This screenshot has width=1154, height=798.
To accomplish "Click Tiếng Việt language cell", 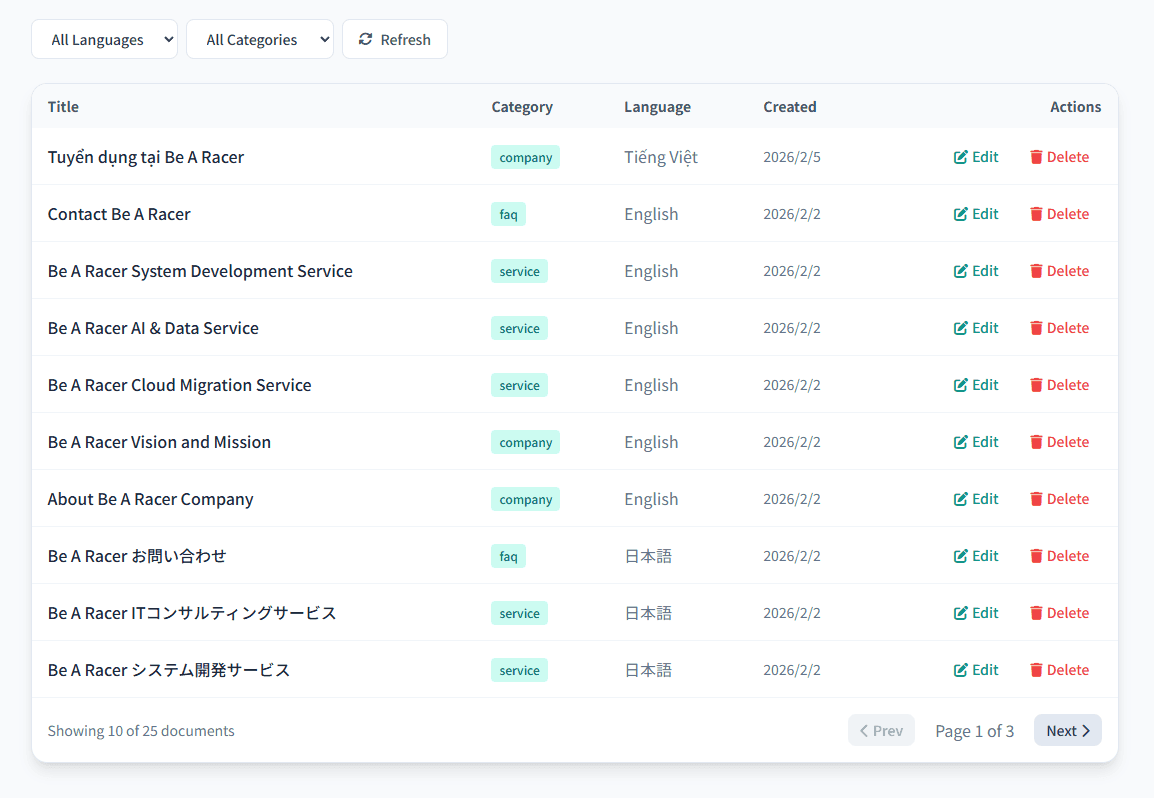I will click(661, 157).
